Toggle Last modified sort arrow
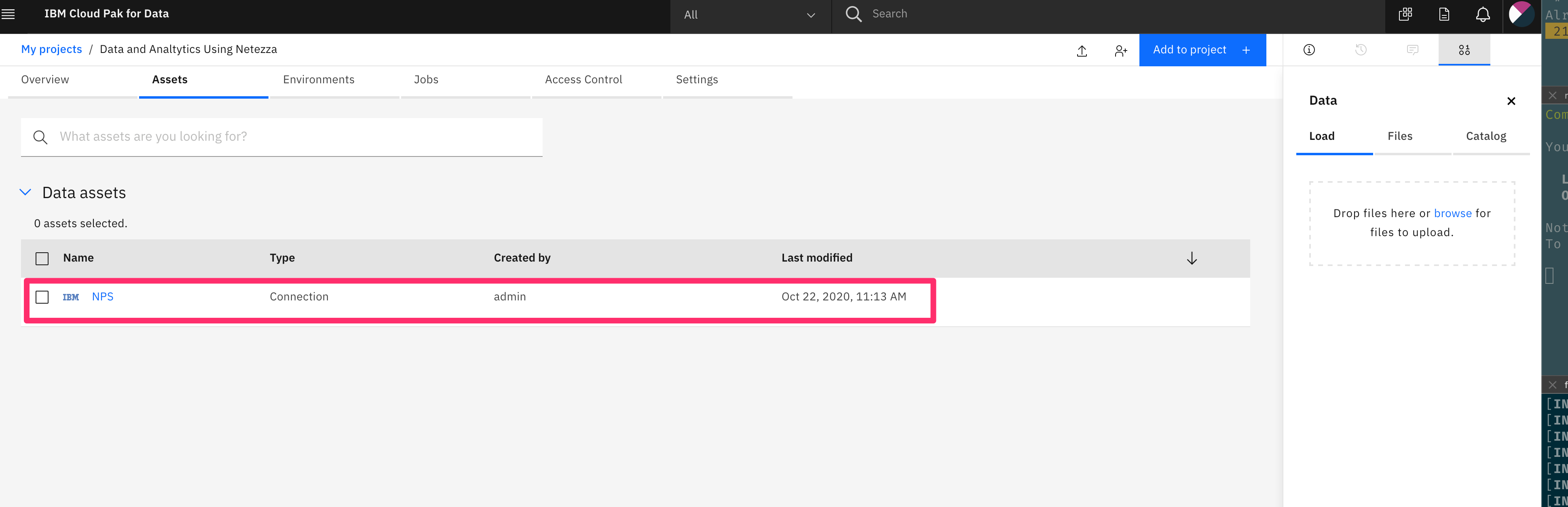 pyautogui.click(x=1191, y=259)
